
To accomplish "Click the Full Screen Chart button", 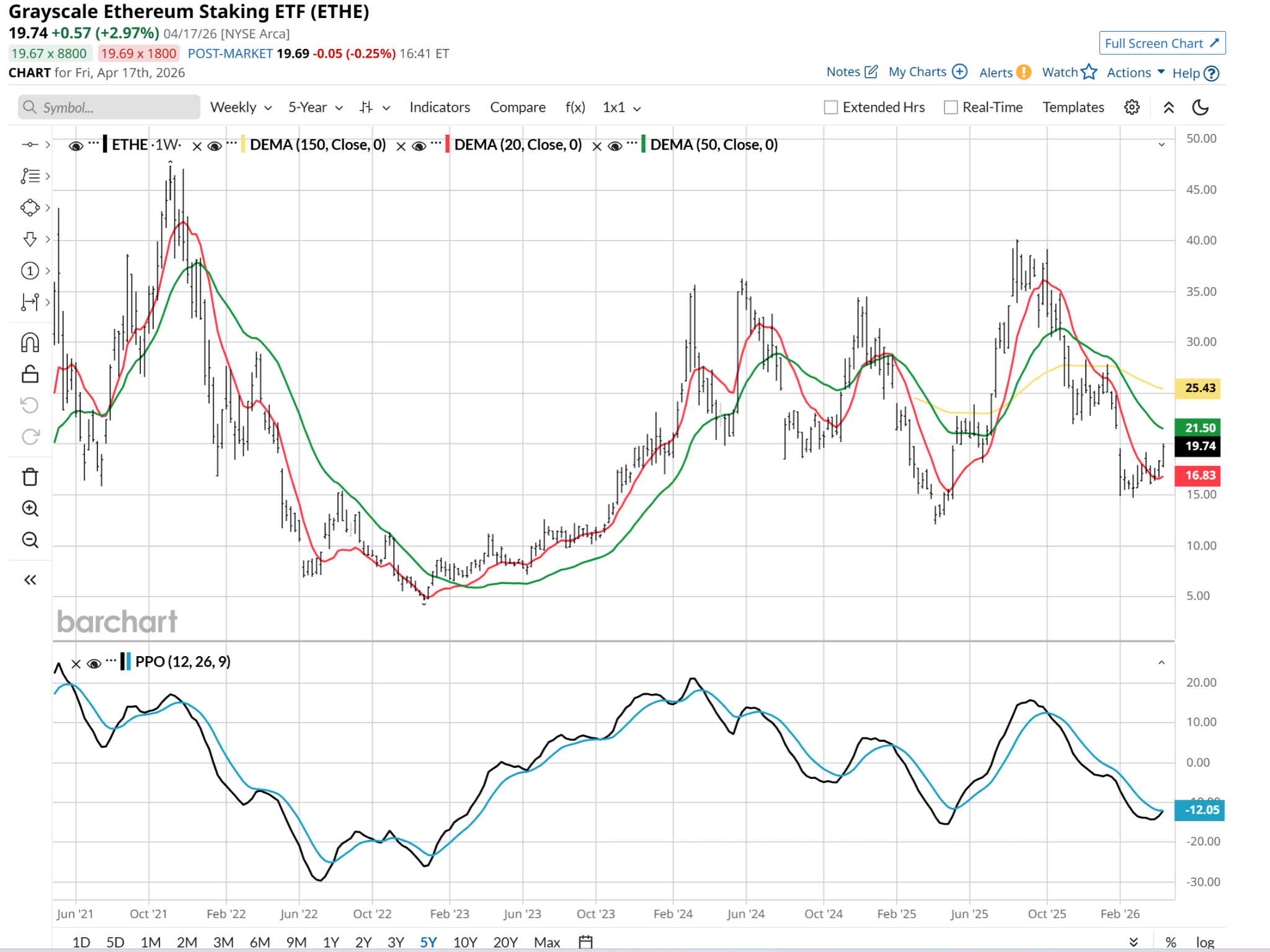I will (x=1161, y=43).
